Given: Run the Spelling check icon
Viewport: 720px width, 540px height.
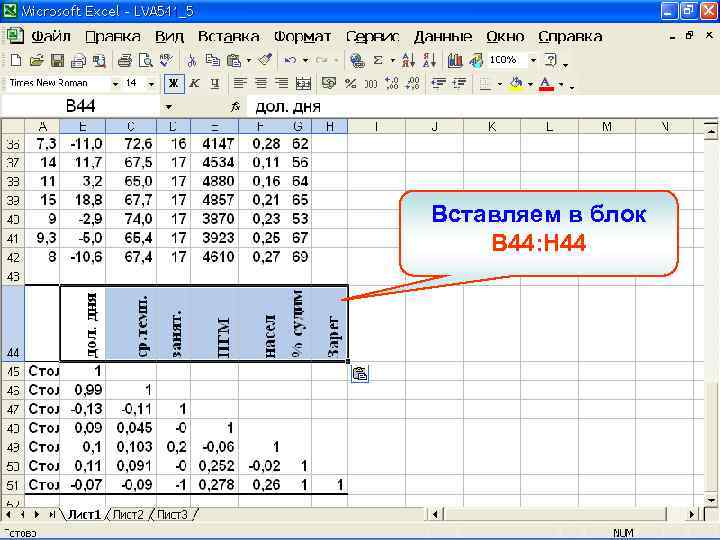Looking at the screenshot, I should tap(166, 60).
